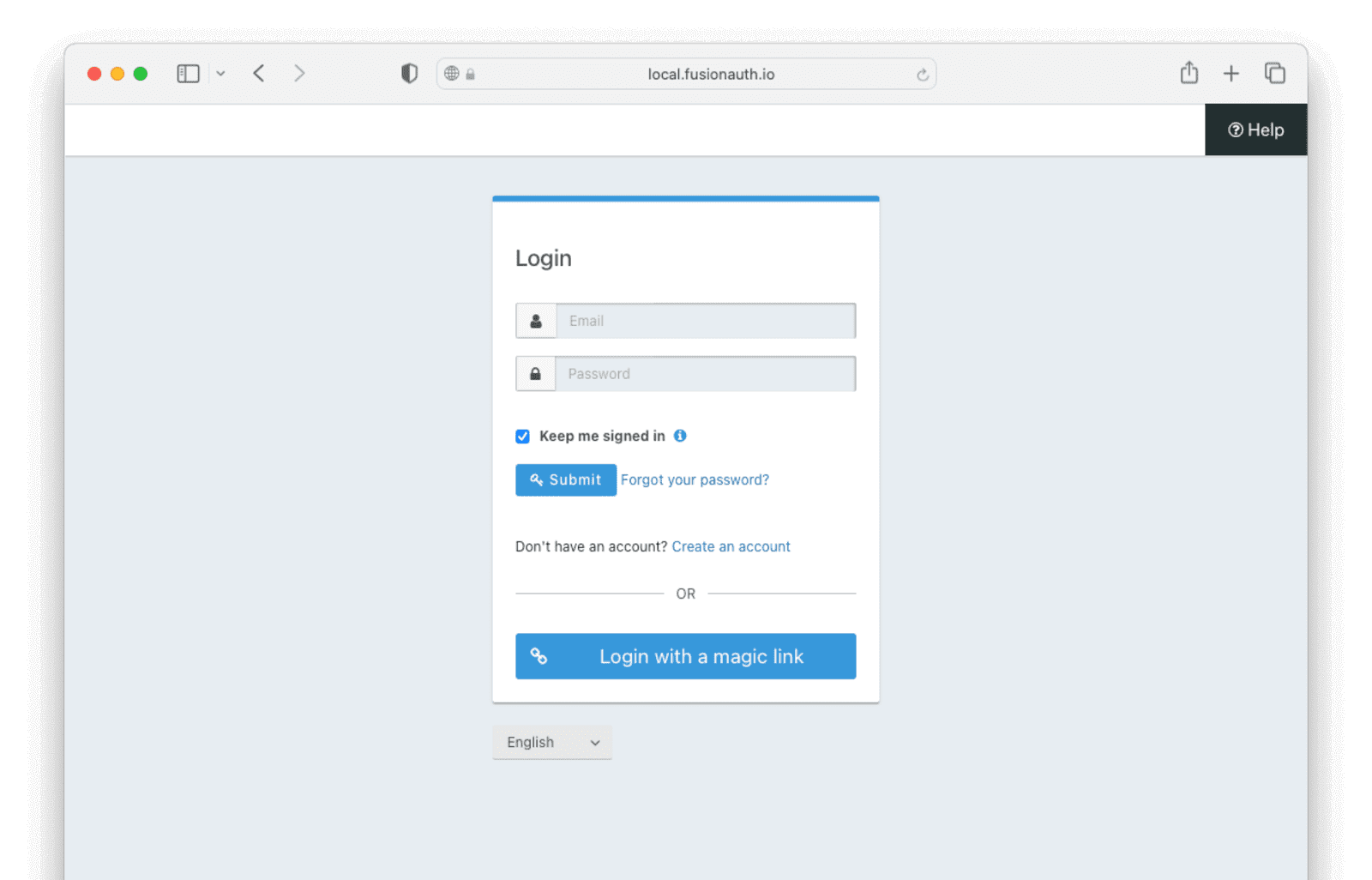
Task: Open the sidebar options chevron
Action: [x=220, y=74]
